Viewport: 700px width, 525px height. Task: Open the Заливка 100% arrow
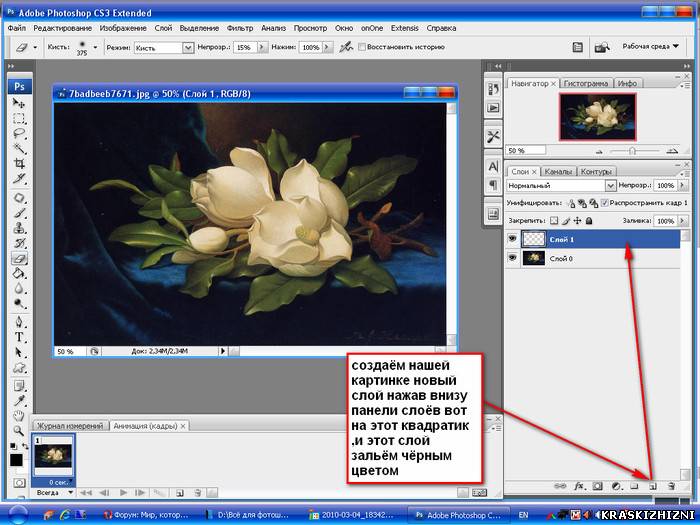click(682, 221)
